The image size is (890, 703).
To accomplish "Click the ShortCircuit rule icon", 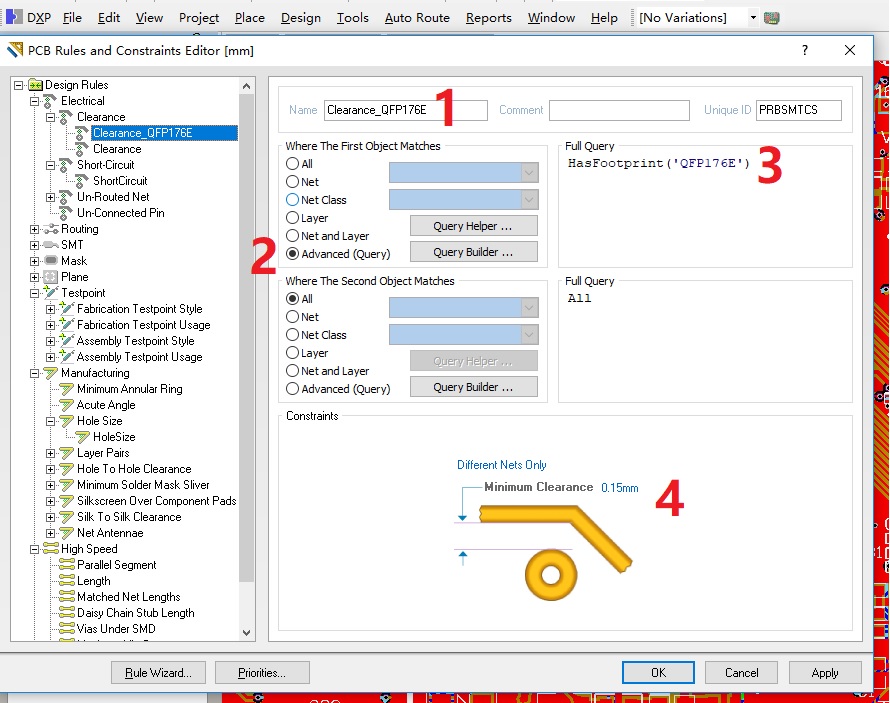I will (82, 180).
